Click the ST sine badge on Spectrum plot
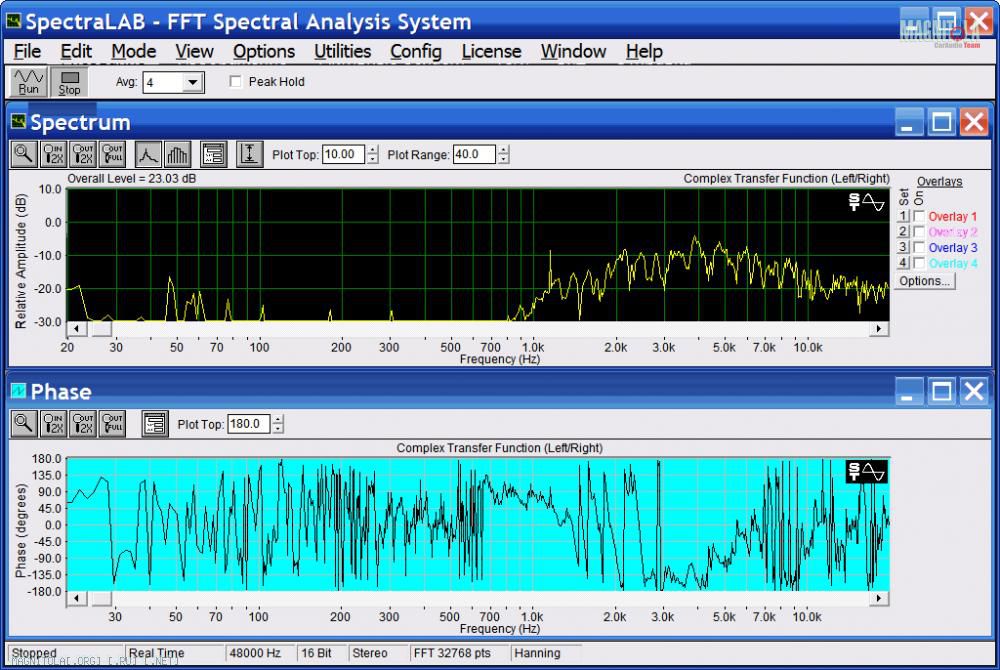The height and width of the screenshot is (670, 1000). pyautogui.click(x=867, y=202)
